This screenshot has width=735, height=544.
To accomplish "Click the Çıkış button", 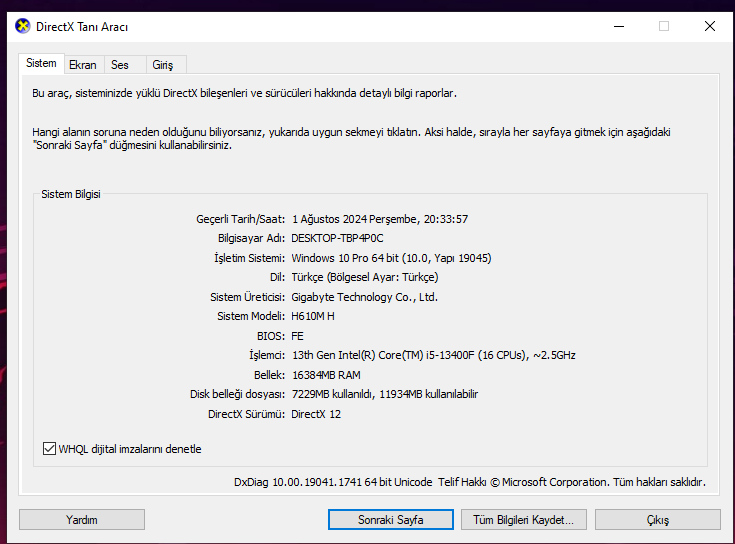I will [658, 520].
